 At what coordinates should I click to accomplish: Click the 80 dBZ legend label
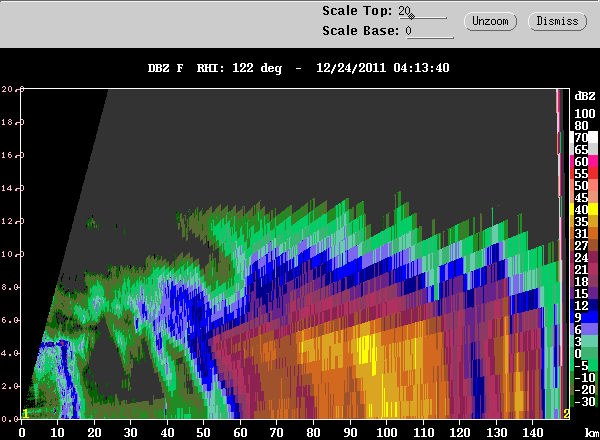(582, 125)
